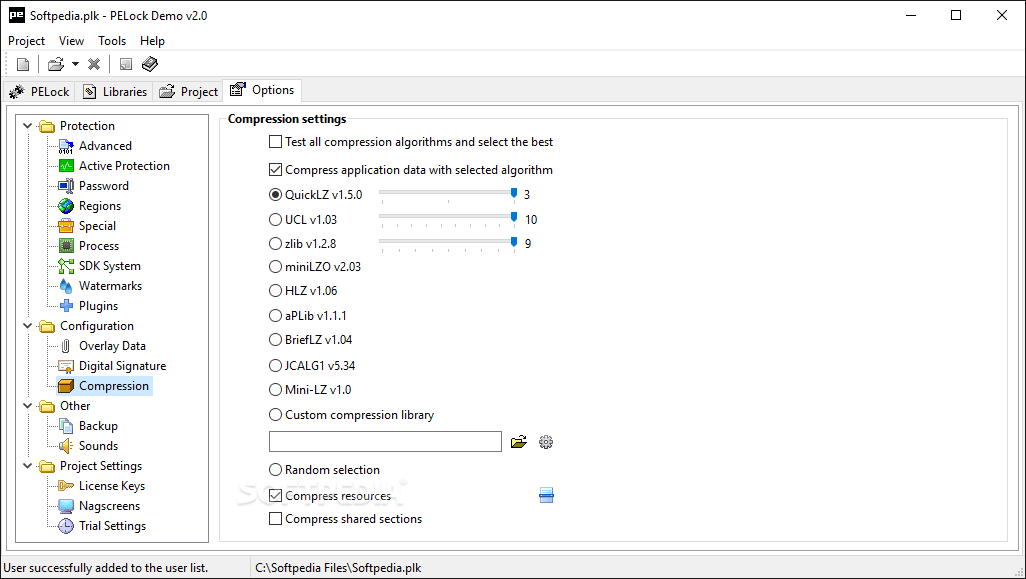The image size is (1026, 579).
Task: Select the zlib v1.2.8 radio button
Action: (275, 244)
